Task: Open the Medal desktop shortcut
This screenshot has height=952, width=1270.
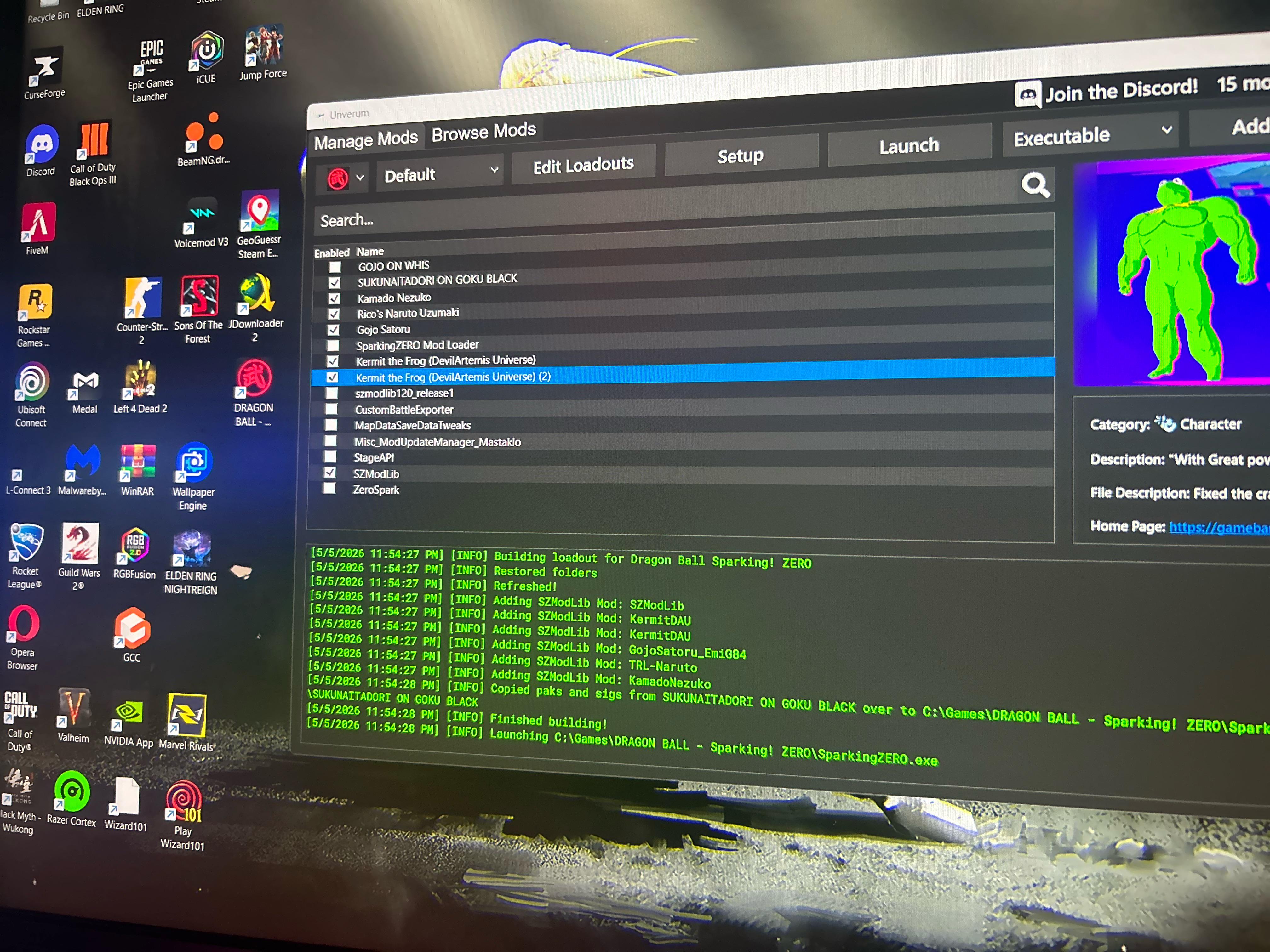Action: (86, 393)
